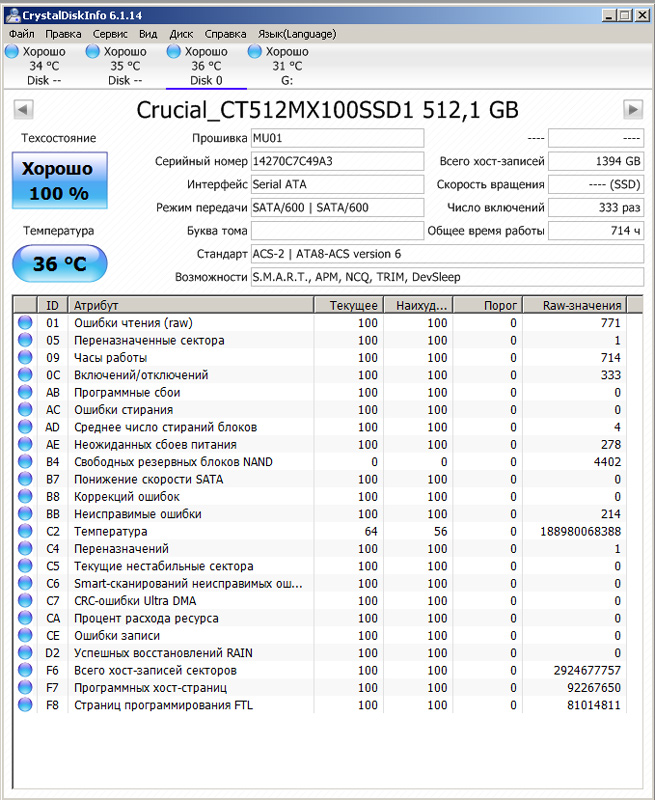Click status orb of row C4 Переназначений

pyautogui.click(x=25, y=548)
